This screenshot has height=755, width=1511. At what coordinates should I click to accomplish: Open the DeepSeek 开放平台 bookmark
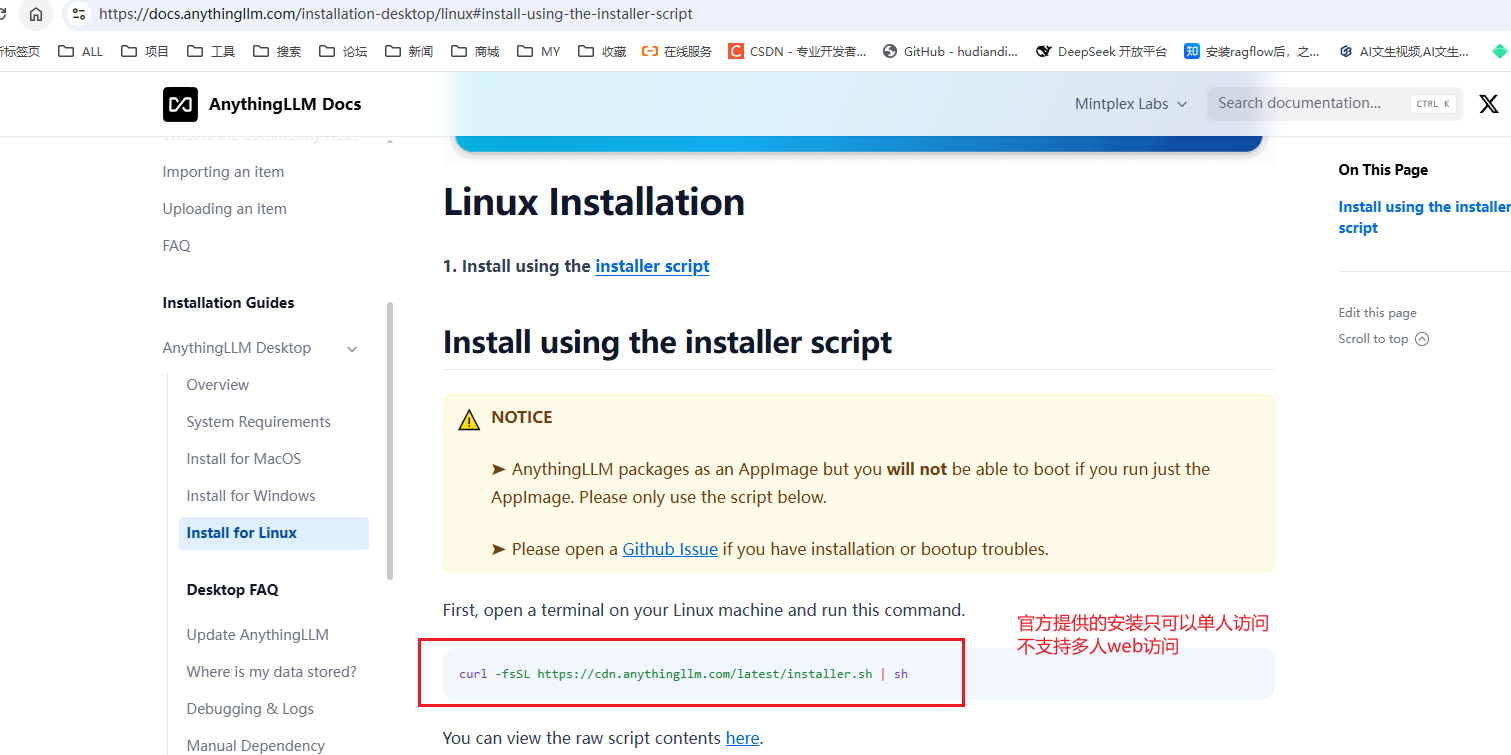(x=1102, y=51)
